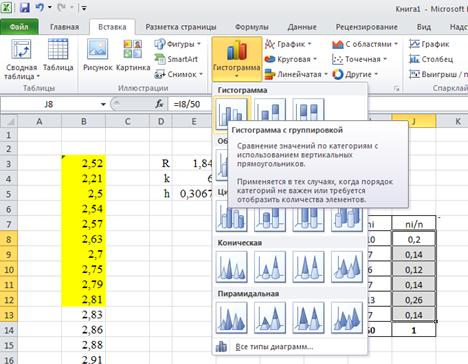Select second cylinder chart type
468x364 pixels.
(x=270, y=220)
